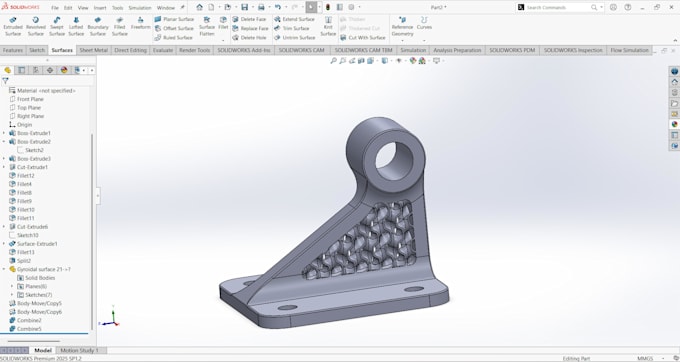The width and height of the screenshot is (680, 362).
Task: Open the Insert menu
Action: tap(100, 8)
